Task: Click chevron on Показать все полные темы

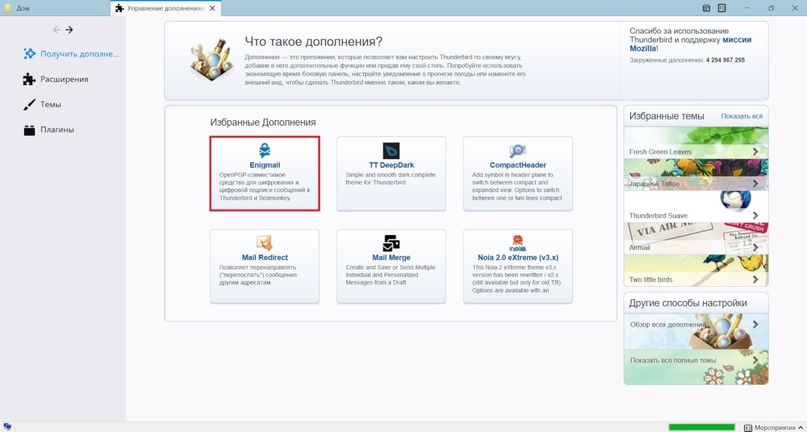Action: pyautogui.click(x=755, y=360)
